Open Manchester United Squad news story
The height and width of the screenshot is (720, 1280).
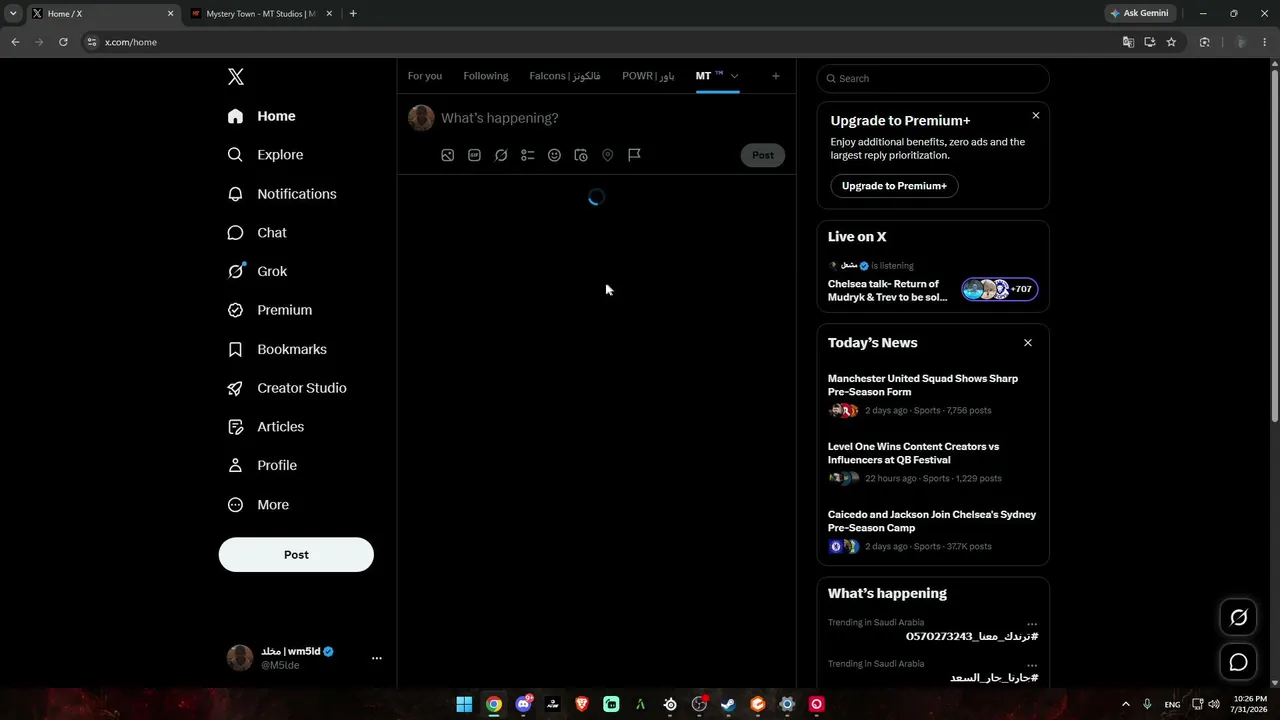(933, 394)
